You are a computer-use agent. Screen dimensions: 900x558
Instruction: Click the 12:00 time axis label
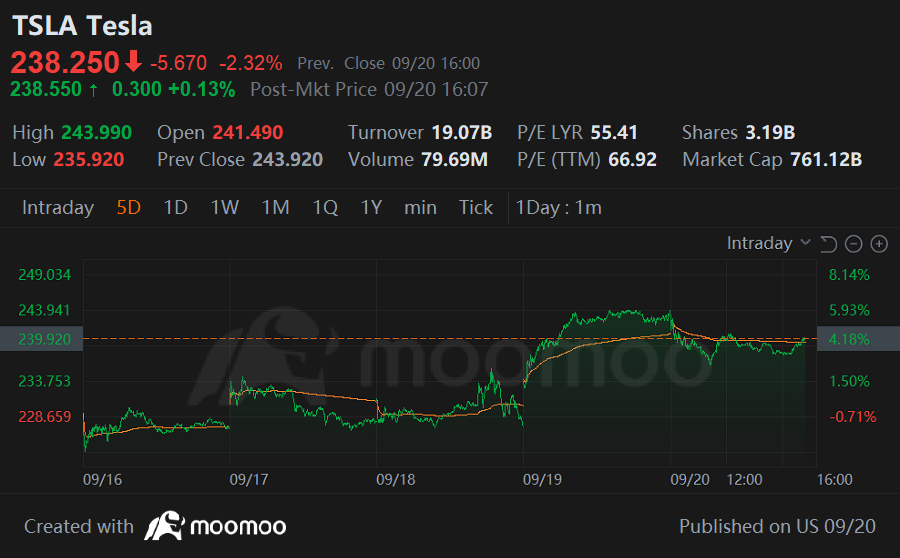744,480
